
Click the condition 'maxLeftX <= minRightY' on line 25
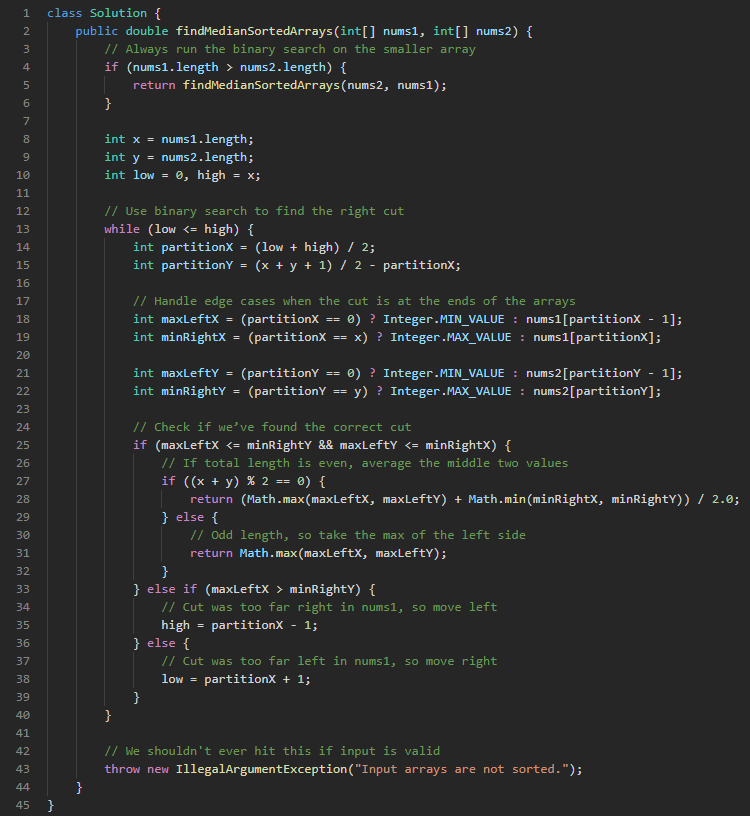[236, 445]
